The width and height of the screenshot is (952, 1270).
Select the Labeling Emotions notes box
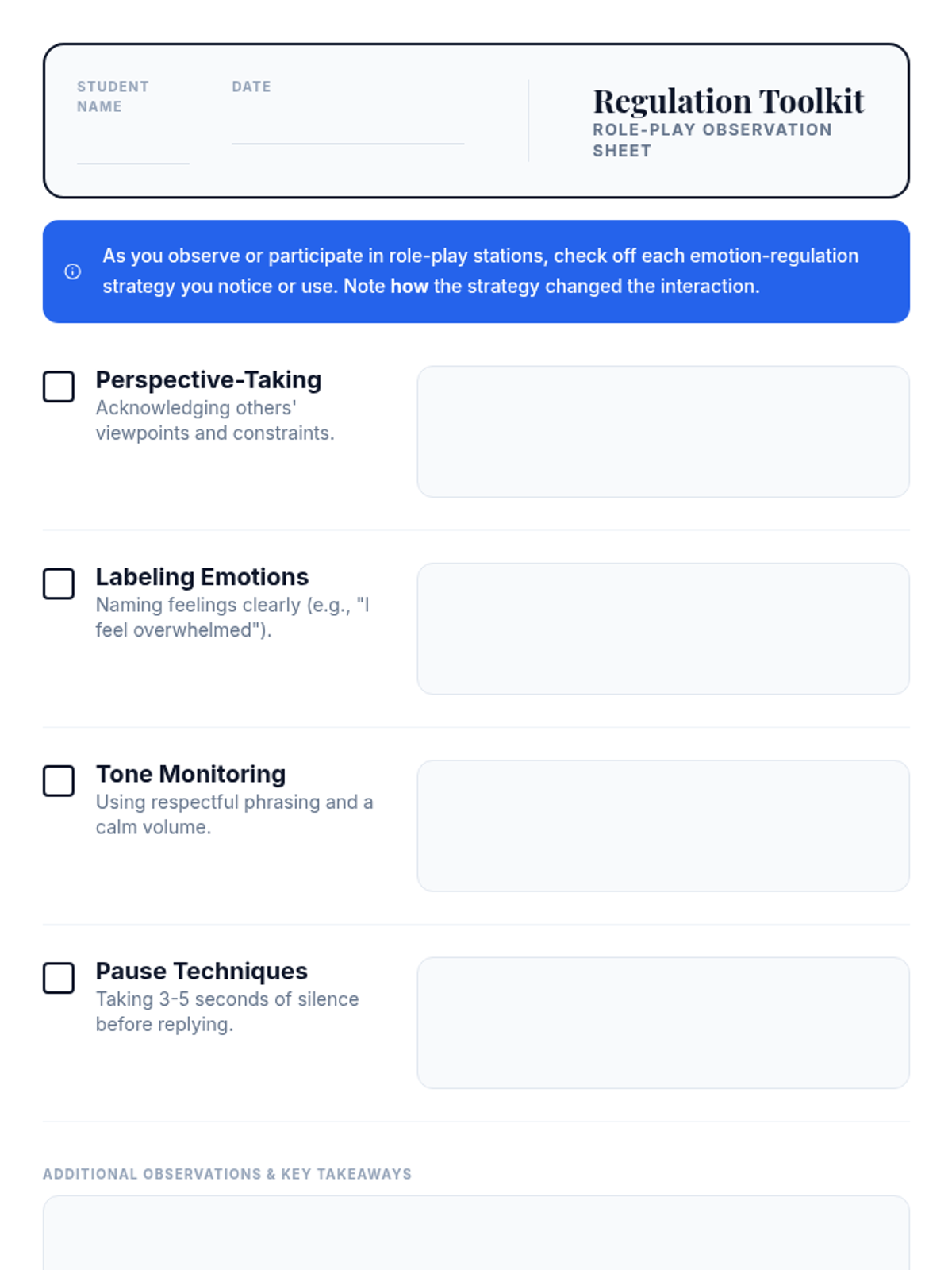point(663,629)
